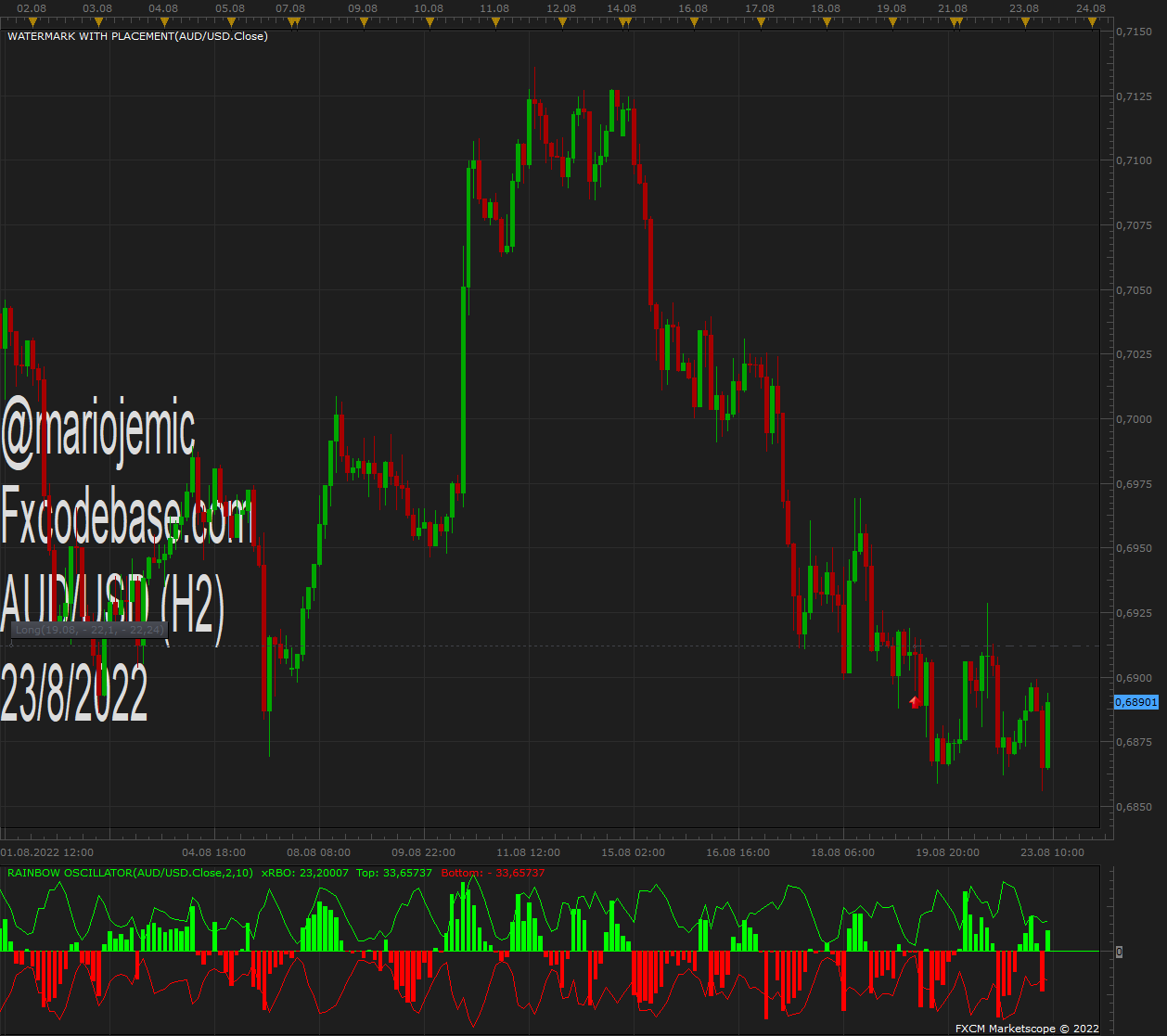Click the 0,6925 price axis label

coord(1134,613)
